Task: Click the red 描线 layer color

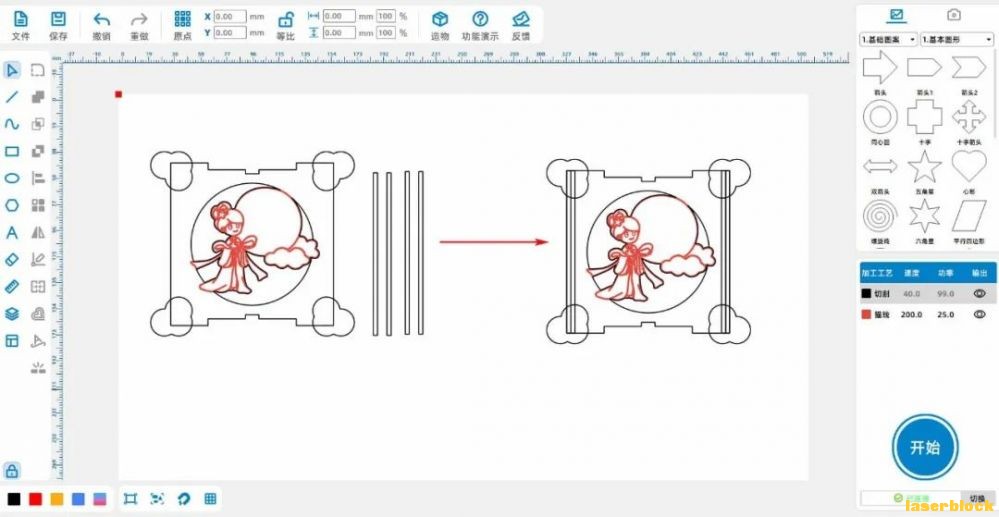Action: tap(866, 314)
